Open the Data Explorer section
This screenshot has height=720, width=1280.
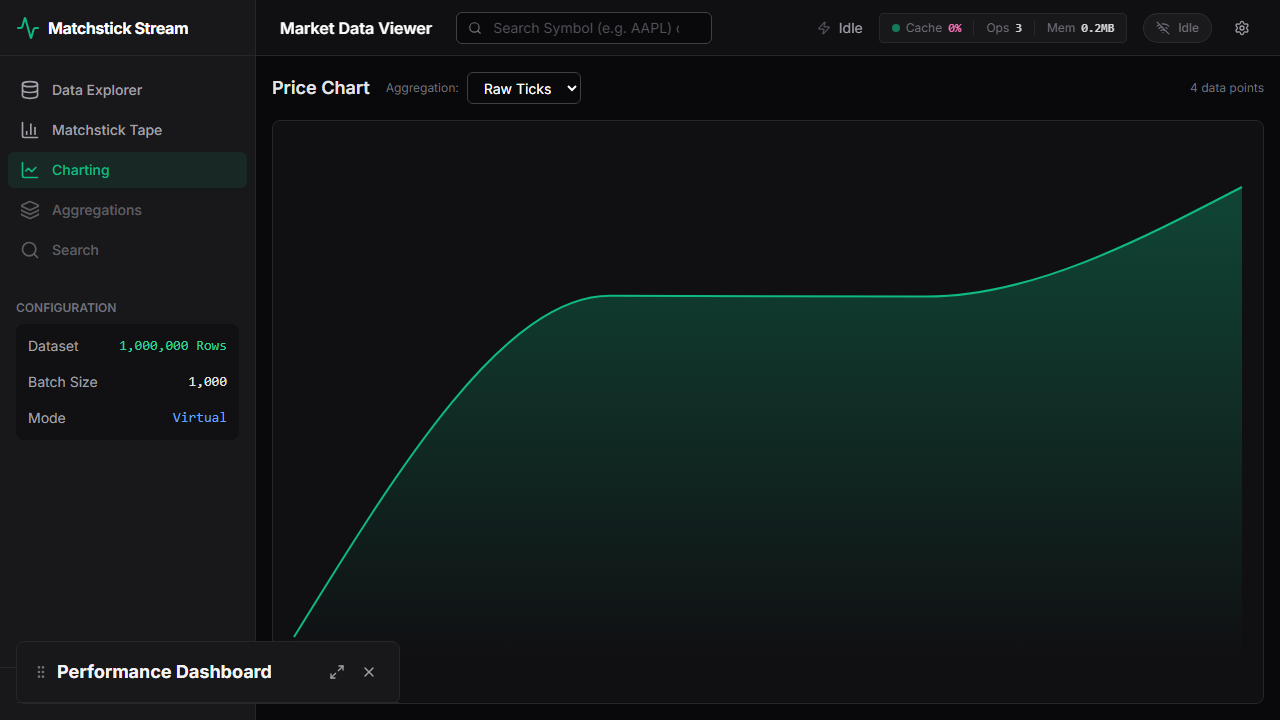pos(97,90)
